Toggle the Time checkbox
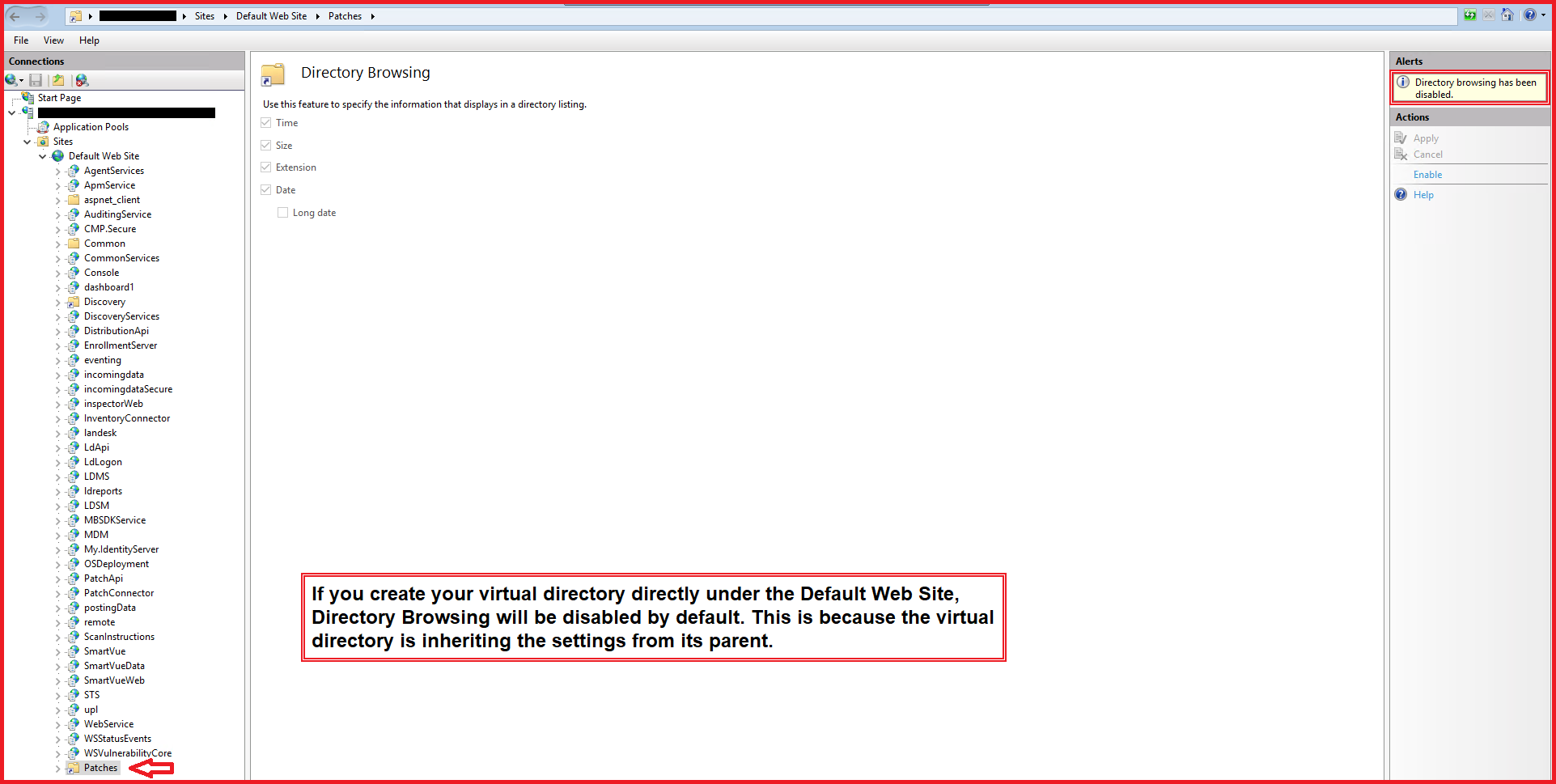Image resolution: width=1556 pixels, height=784 pixels. coord(266,123)
